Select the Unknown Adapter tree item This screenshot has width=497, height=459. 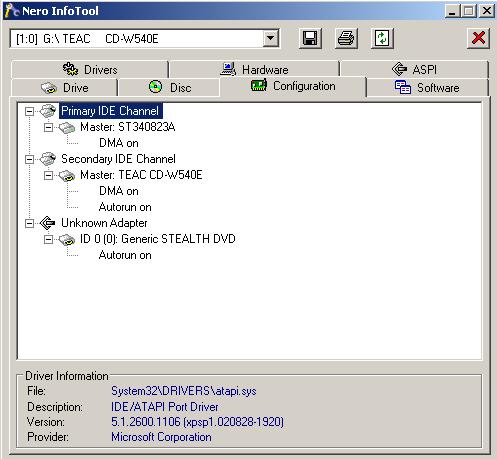[104, 223]
